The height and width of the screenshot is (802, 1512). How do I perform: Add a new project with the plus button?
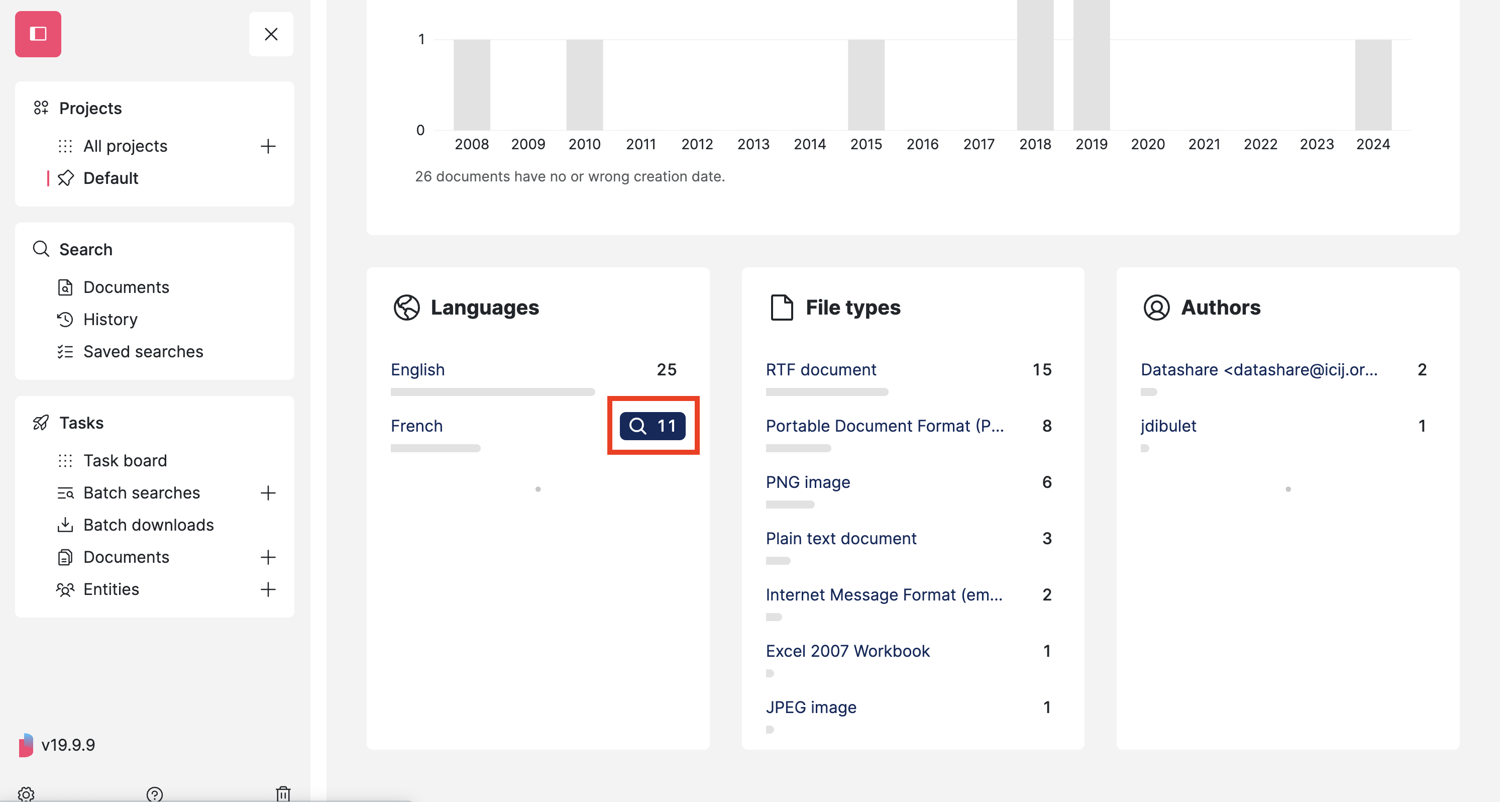(269, 146)
